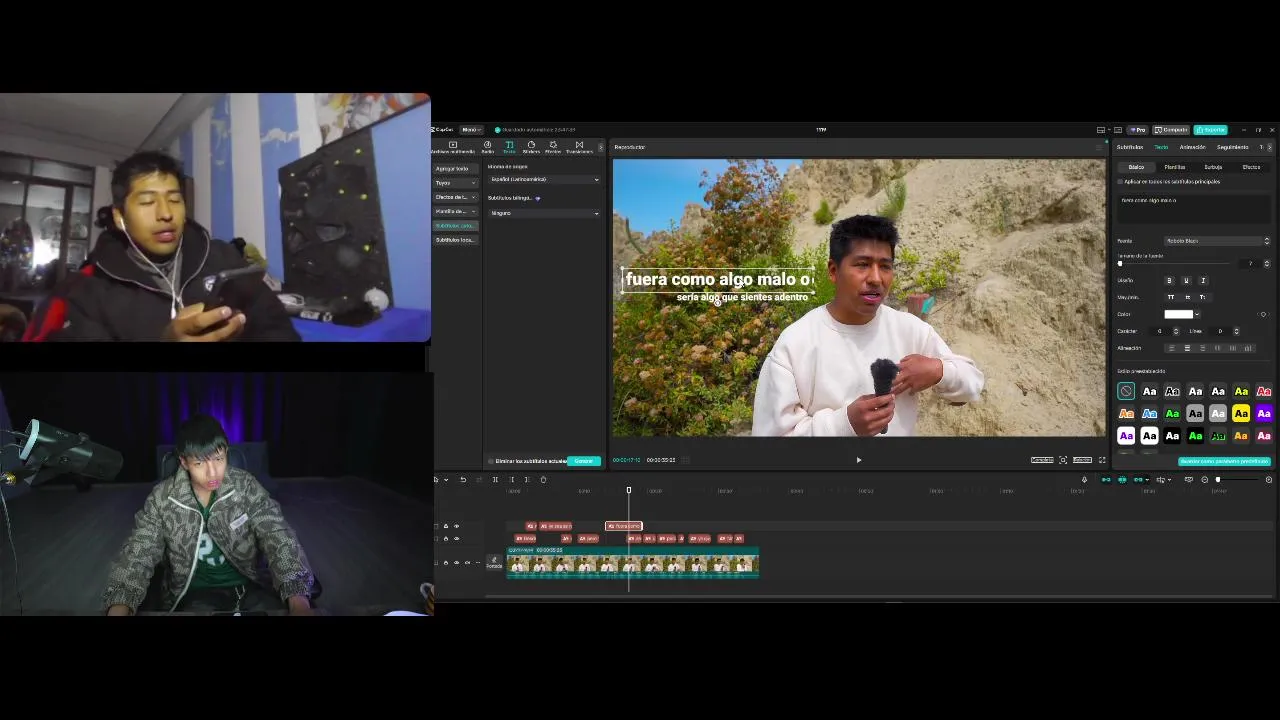Open the white text color swatch
Screen dimensions: 1280x720
click(1179, 314)
